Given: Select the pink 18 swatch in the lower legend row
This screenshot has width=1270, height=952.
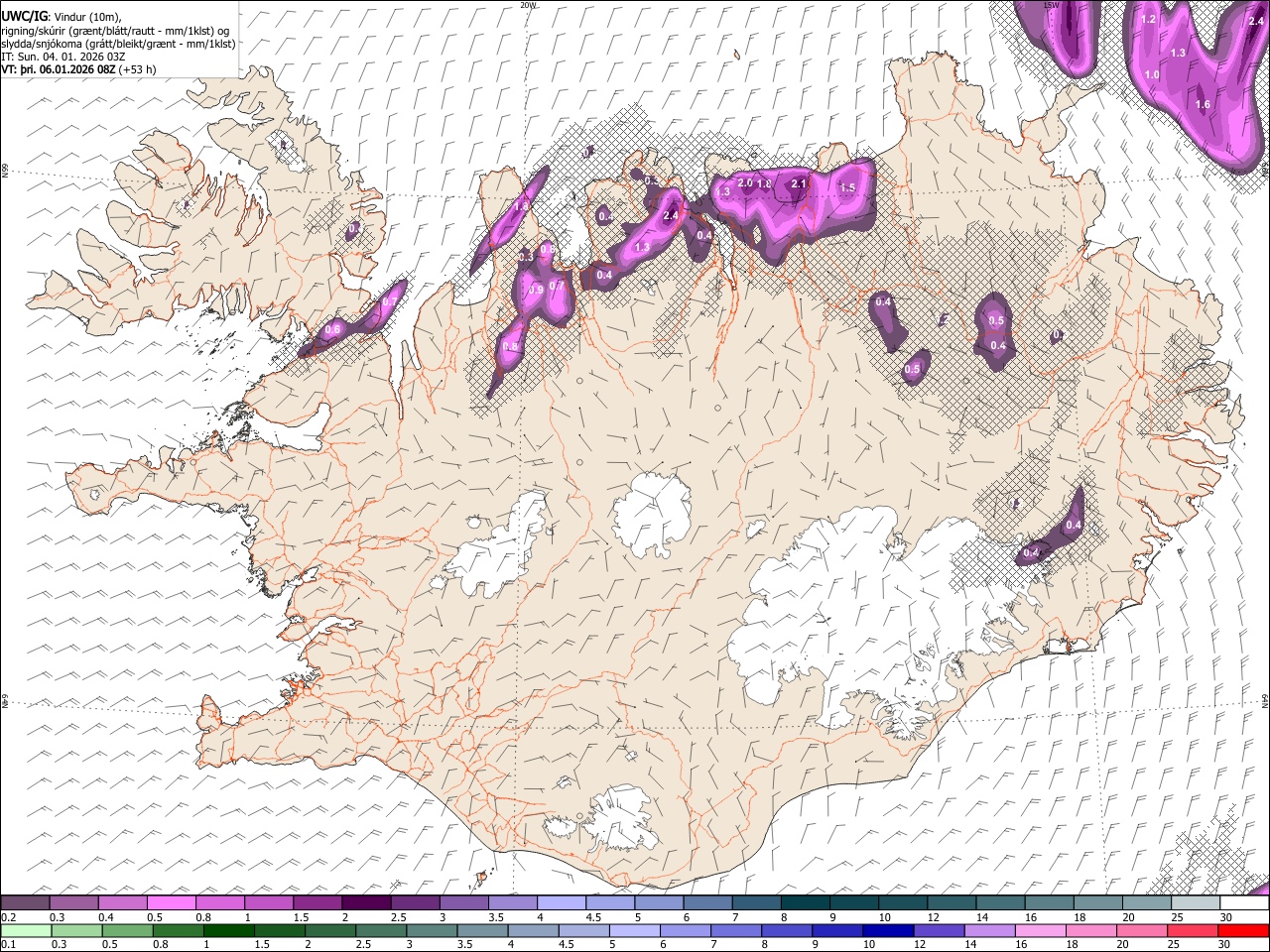Looking at the screenshot, I should coord(1090,930).
